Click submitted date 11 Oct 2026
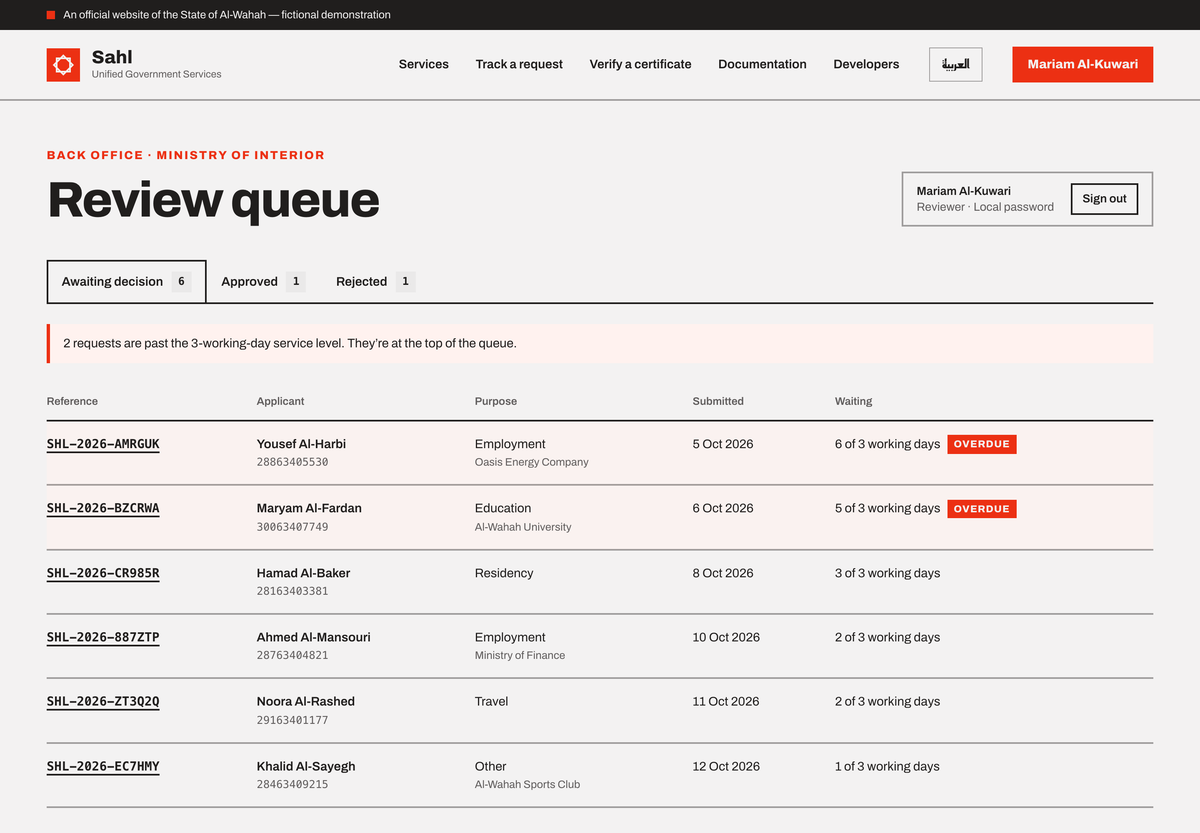1200x833 pixels. point(726,701)
